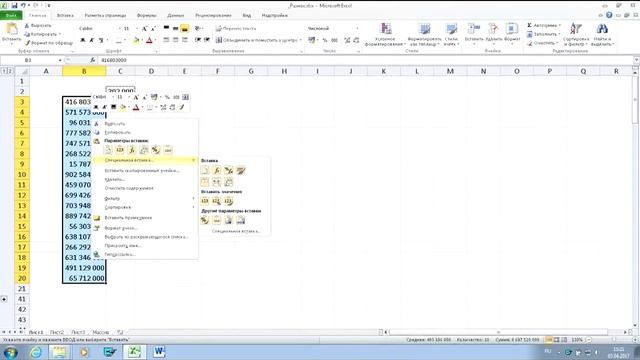Image resolution: width=640 pixels, height=360 pixels.
Task: Save the workbook from Quick Access toolbar
Action: [x=15, y=5]
